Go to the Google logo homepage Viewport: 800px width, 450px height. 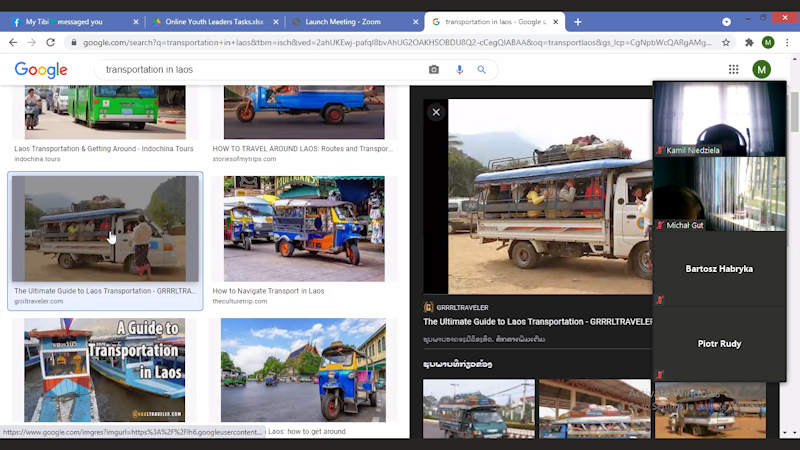click(41, 70)
